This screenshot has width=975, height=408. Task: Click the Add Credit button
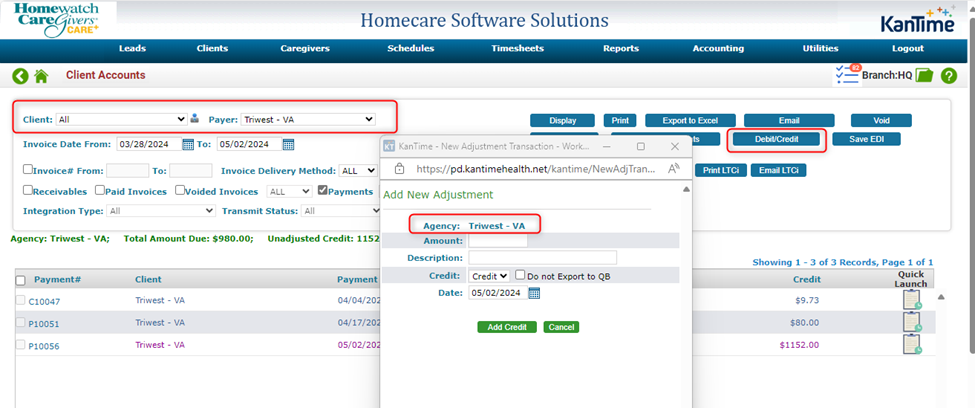click(508, 327)
